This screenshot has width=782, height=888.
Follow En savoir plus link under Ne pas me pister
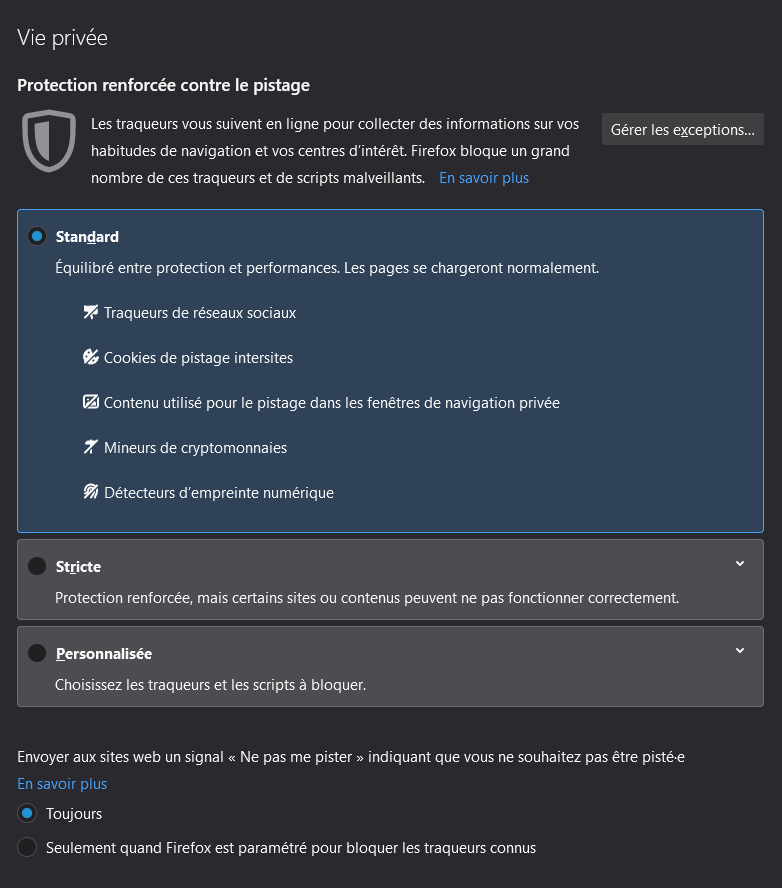[x=62, y=784]
